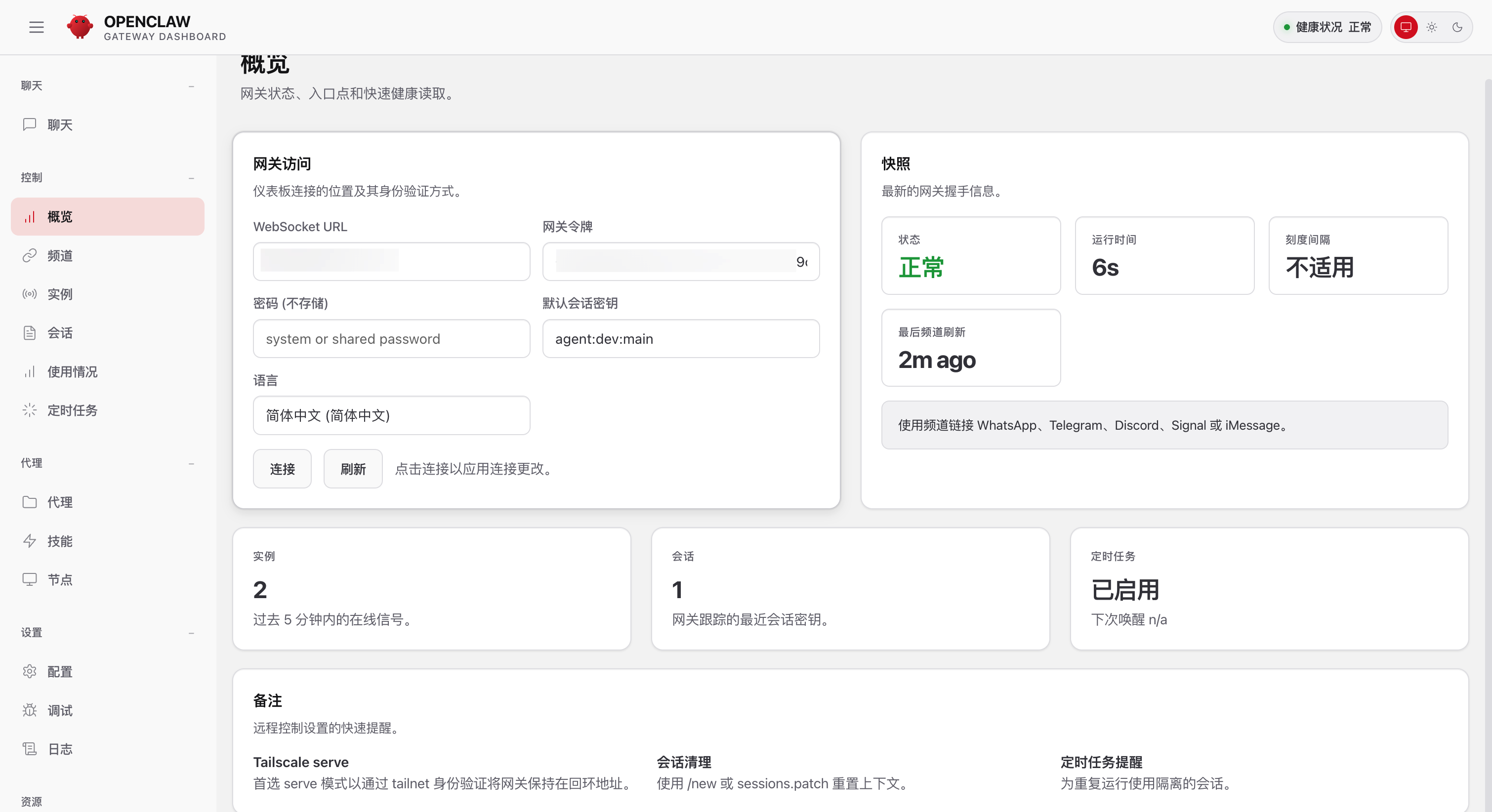Click the password input field

coord(392,339)
